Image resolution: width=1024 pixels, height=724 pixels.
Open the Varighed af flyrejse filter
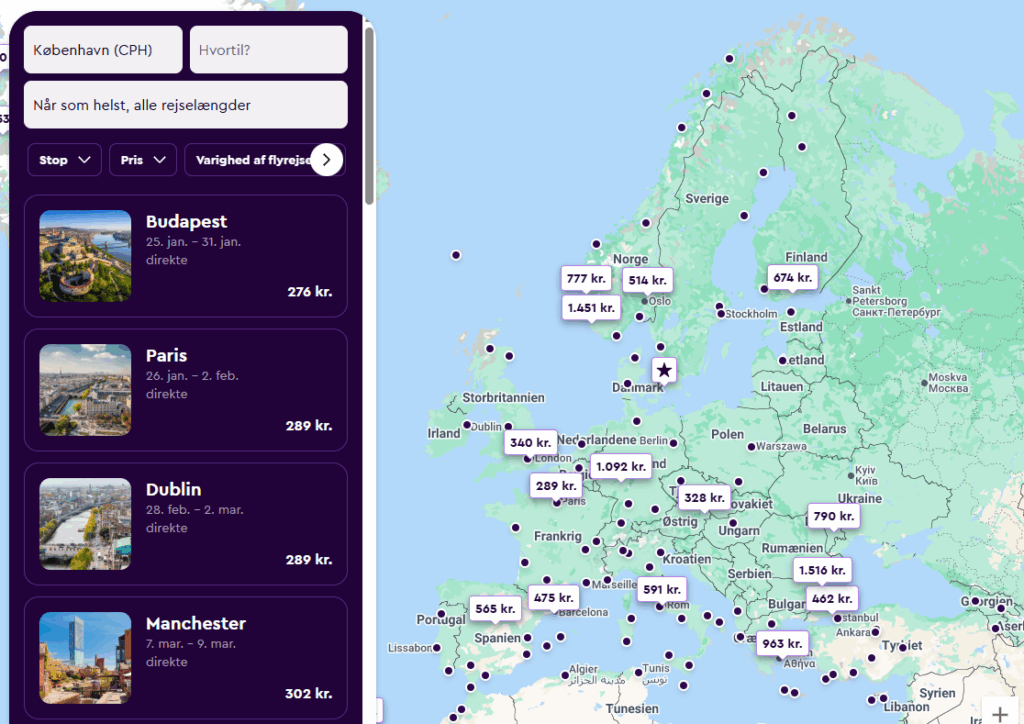click(x=250, y=160)
